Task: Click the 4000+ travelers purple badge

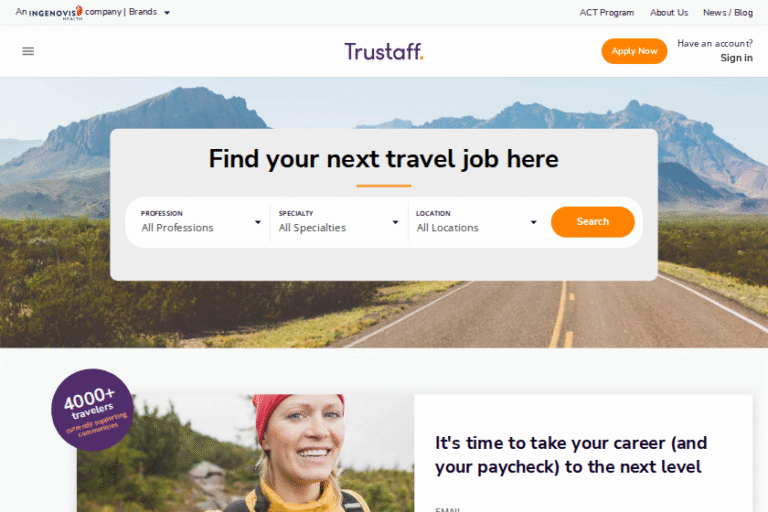Action: pyautogui.click(x=92, y=410)
